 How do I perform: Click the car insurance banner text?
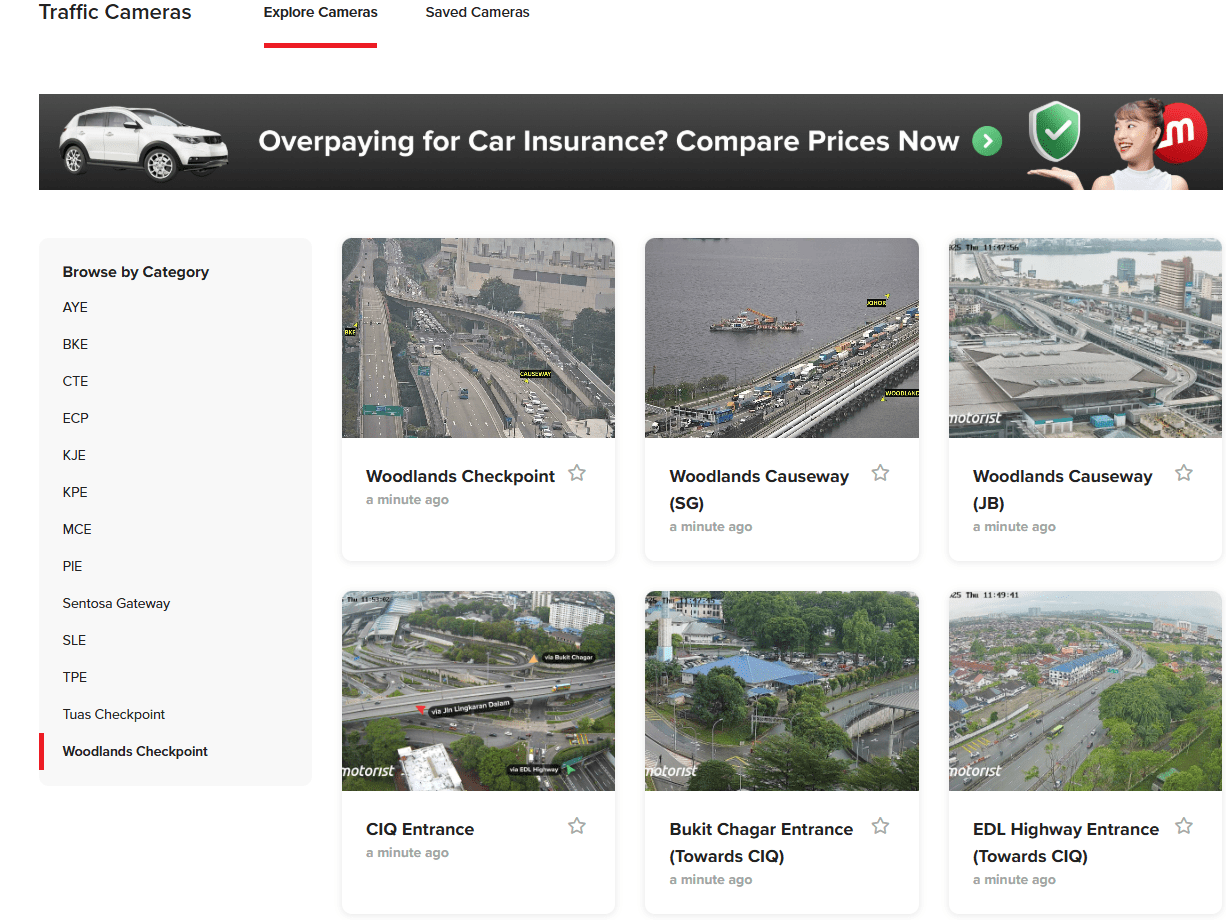(608, 142)
